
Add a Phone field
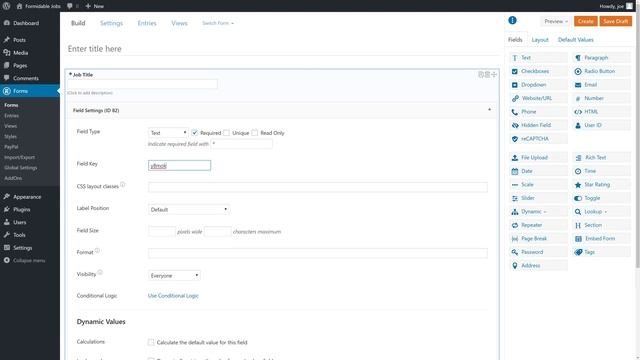(538, 112)
